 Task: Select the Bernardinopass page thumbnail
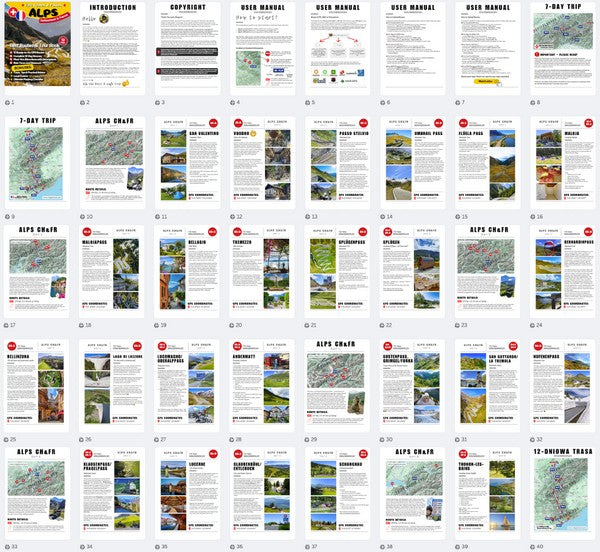tap(564, 270)
